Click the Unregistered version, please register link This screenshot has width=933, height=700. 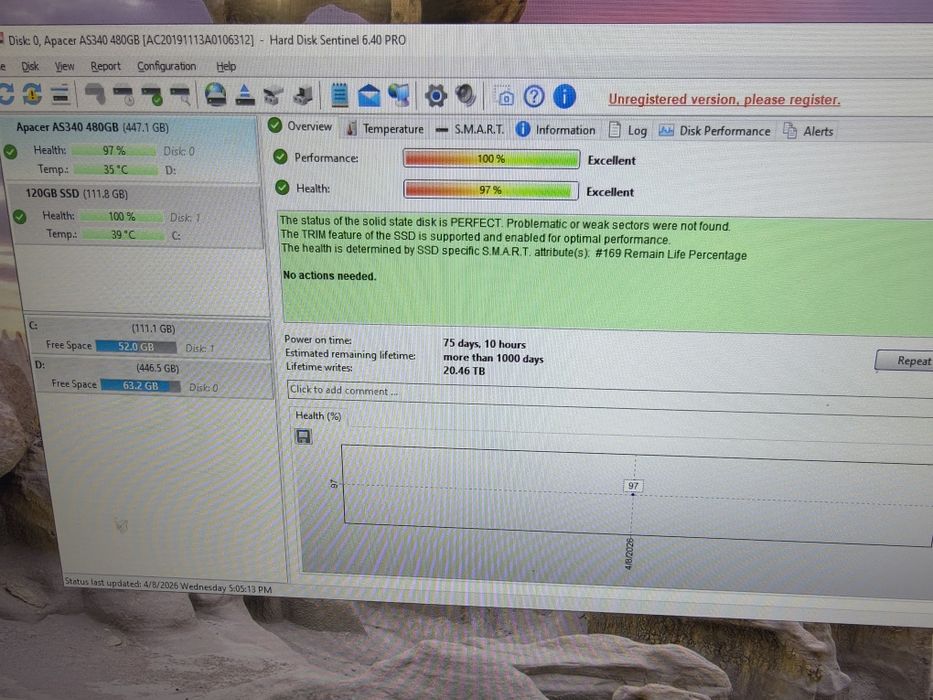724,99
